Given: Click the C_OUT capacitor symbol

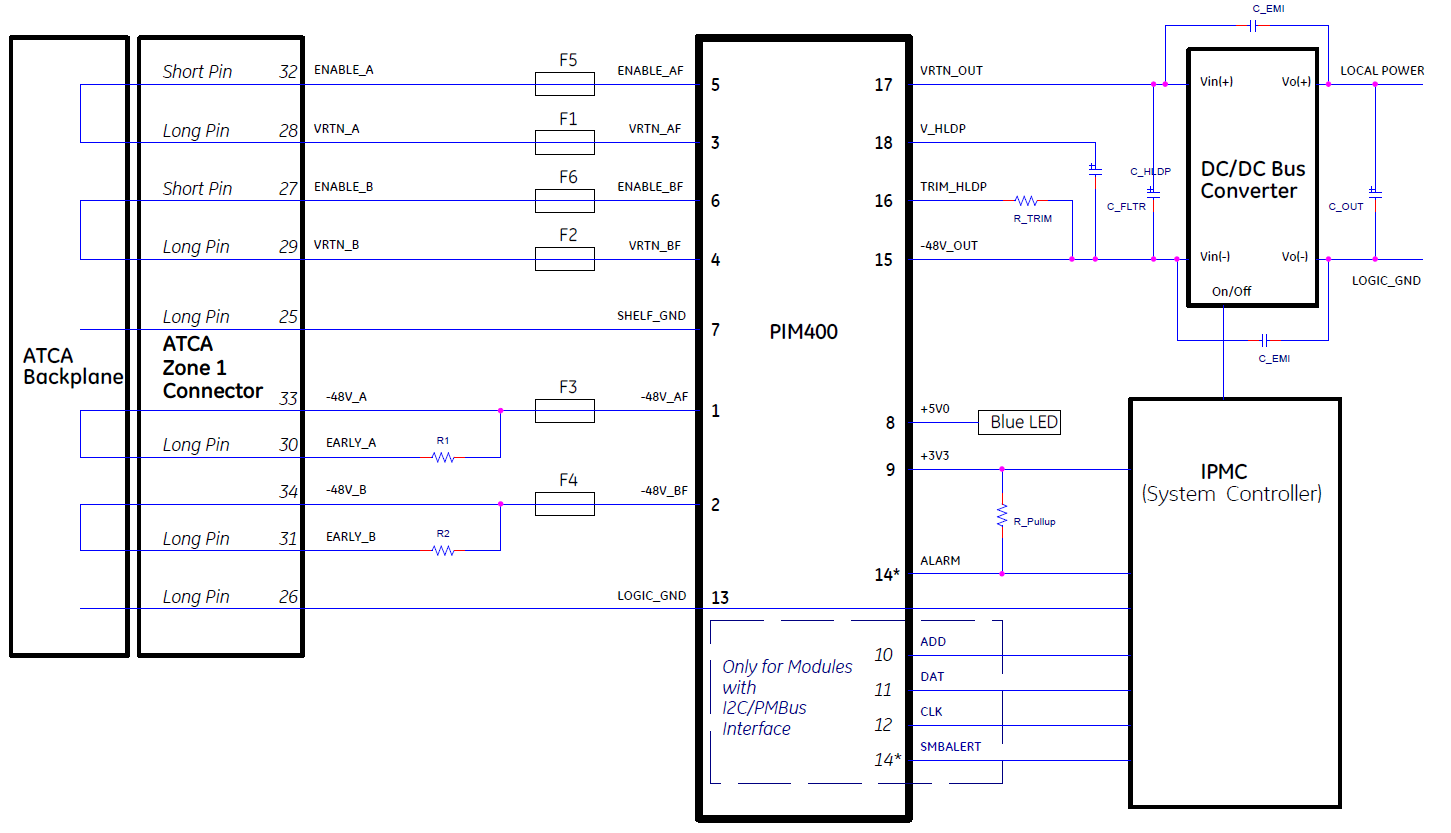Looking at the screenshot, I should point(1375,190).
